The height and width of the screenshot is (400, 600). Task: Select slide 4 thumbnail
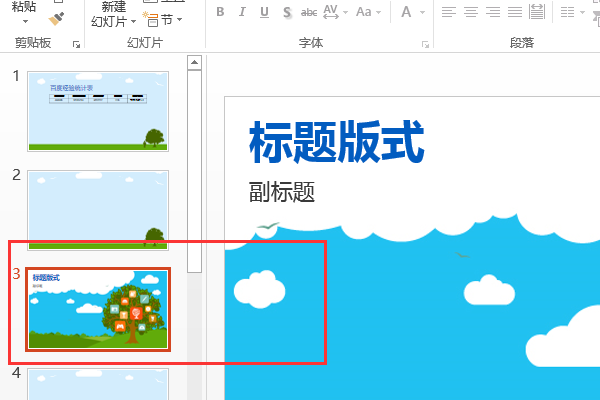click(x=98, y=384)
